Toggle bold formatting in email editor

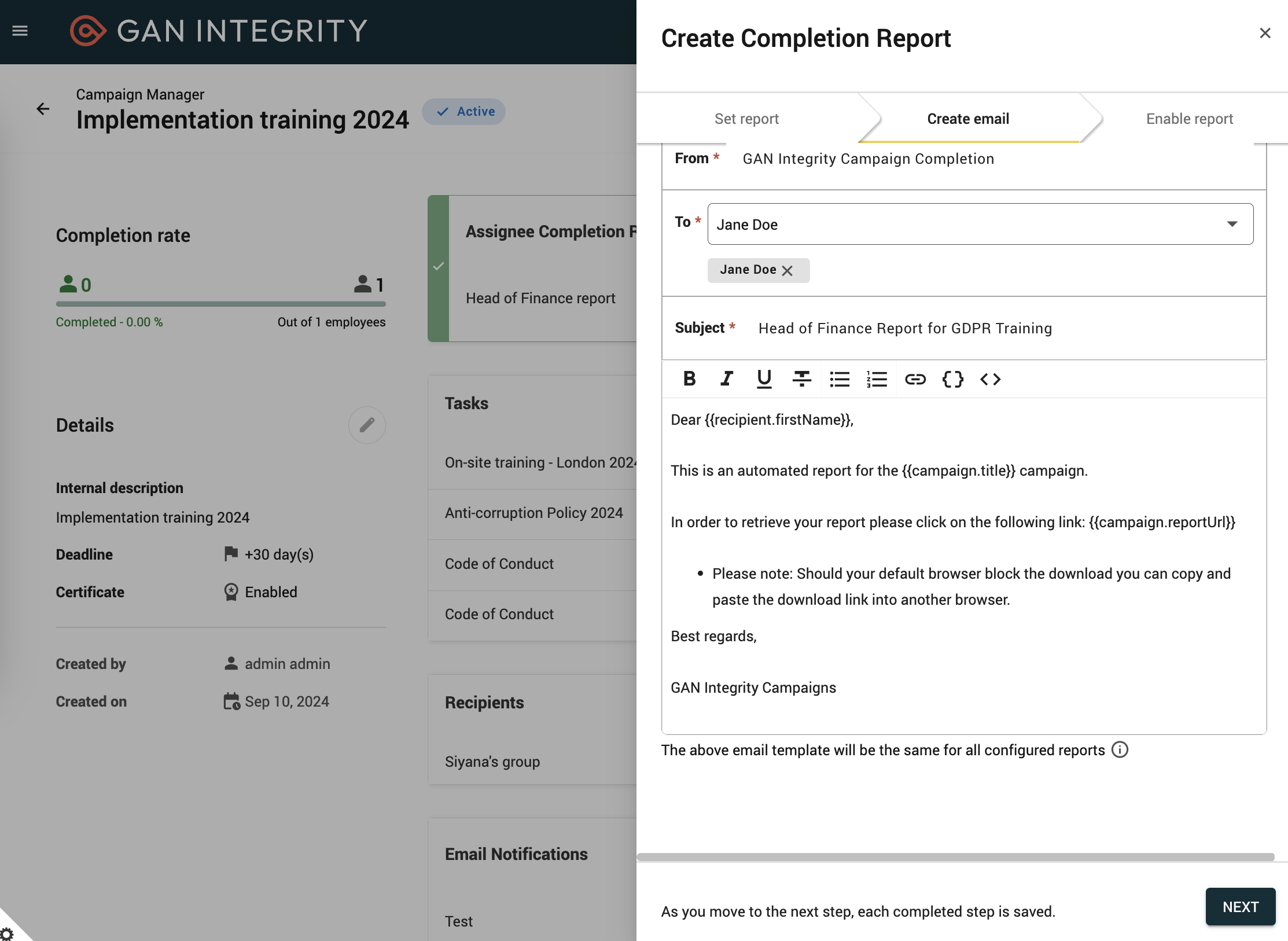(689, 379)
